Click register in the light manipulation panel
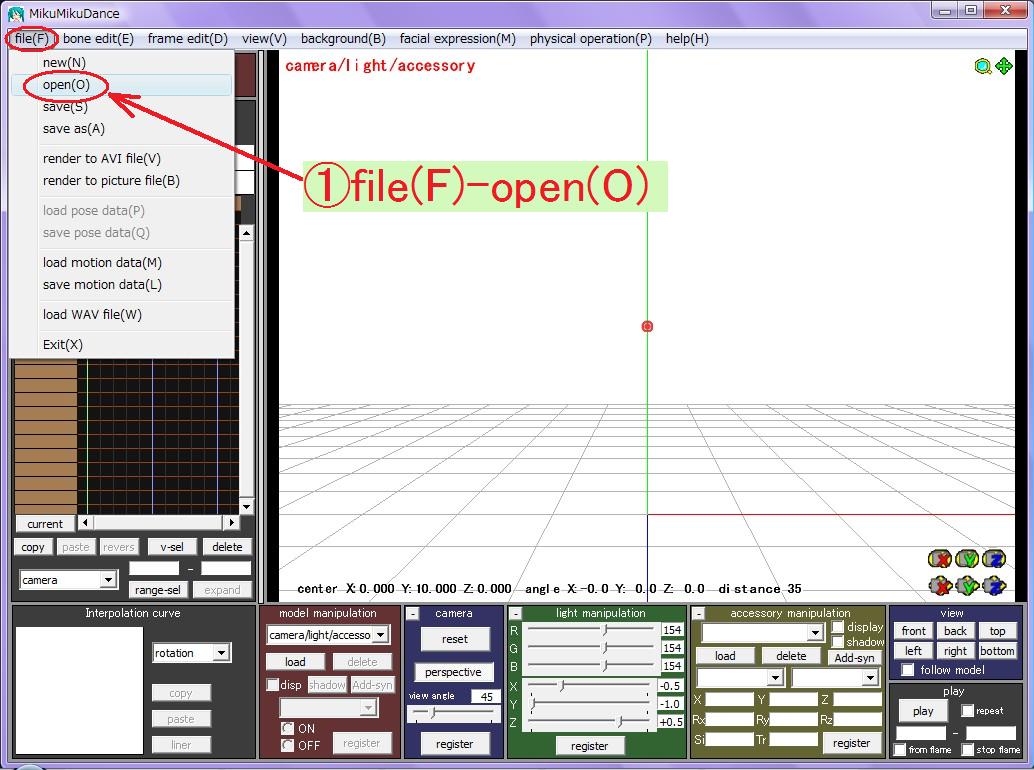1034x770 pixels. click(x=590, y=746)
